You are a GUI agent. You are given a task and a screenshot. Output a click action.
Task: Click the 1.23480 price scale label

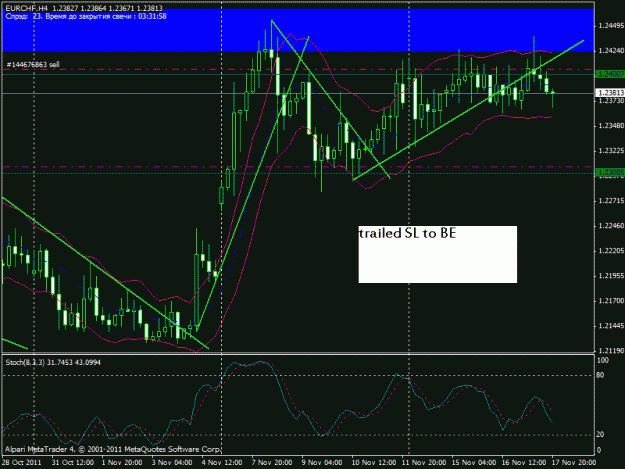click(611, 126)
